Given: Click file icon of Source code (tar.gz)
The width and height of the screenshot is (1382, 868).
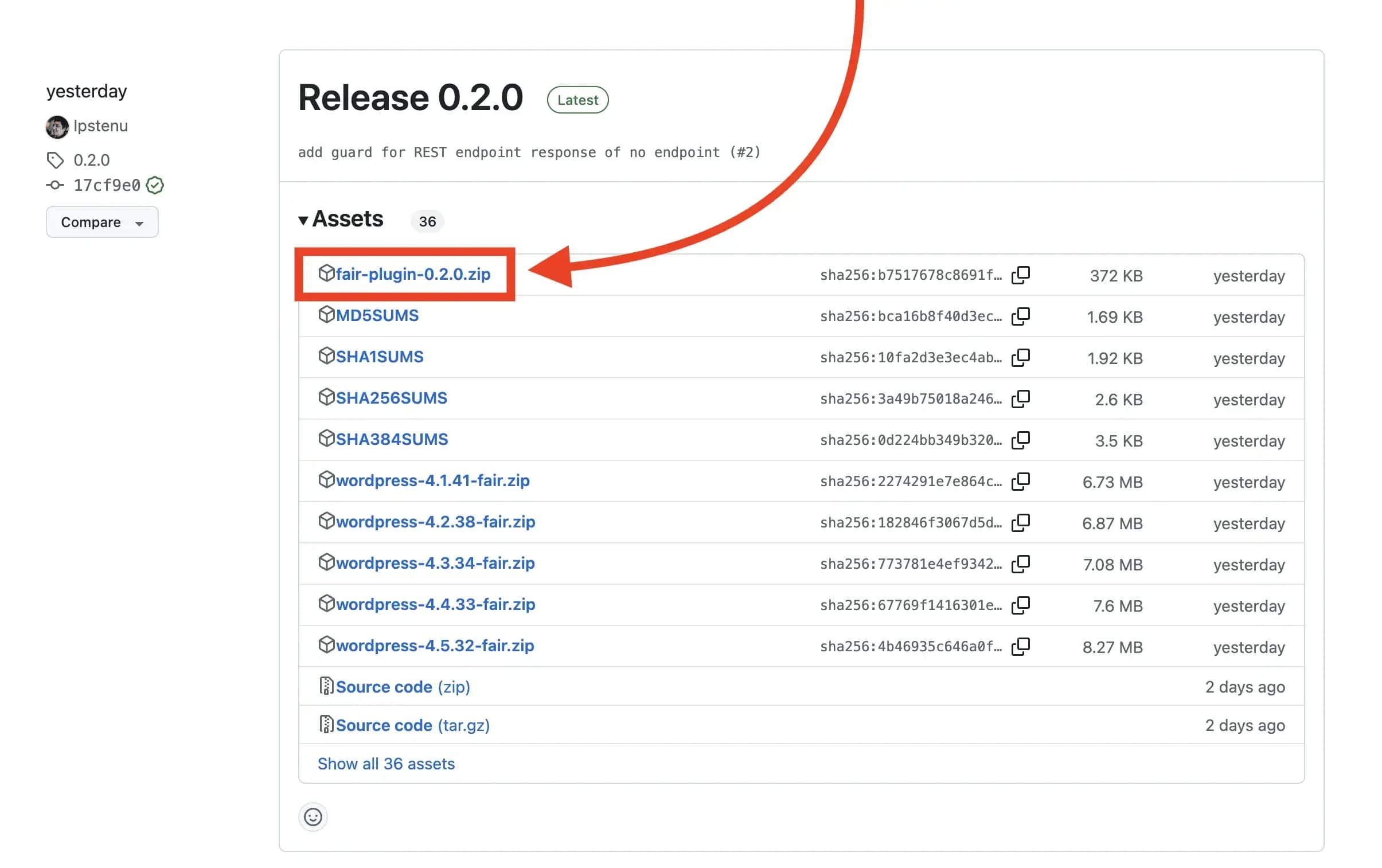Looking at the screenshot, I should (326, 724).
